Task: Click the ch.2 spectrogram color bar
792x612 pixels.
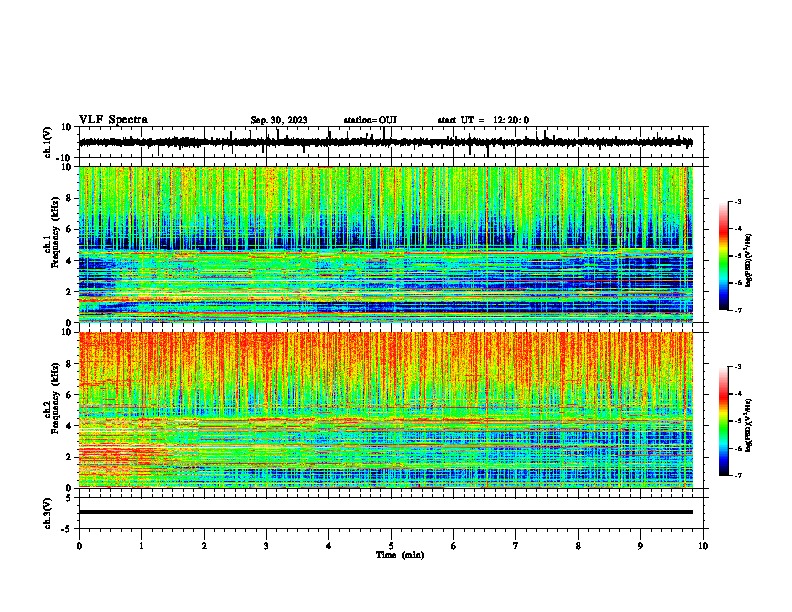Action: [x=724, y=421]
